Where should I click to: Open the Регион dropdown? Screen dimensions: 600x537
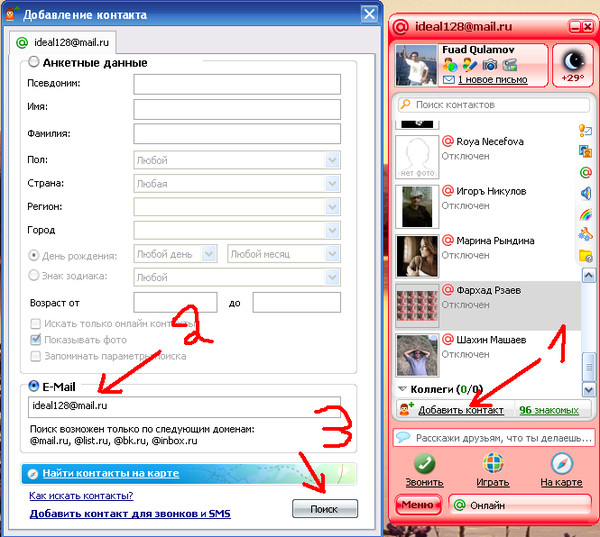(237, 207)
